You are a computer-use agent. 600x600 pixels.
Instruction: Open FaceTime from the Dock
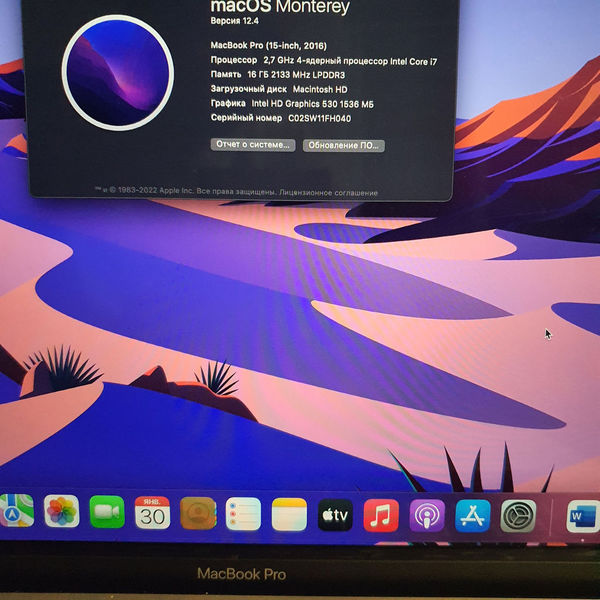point(107,512)
